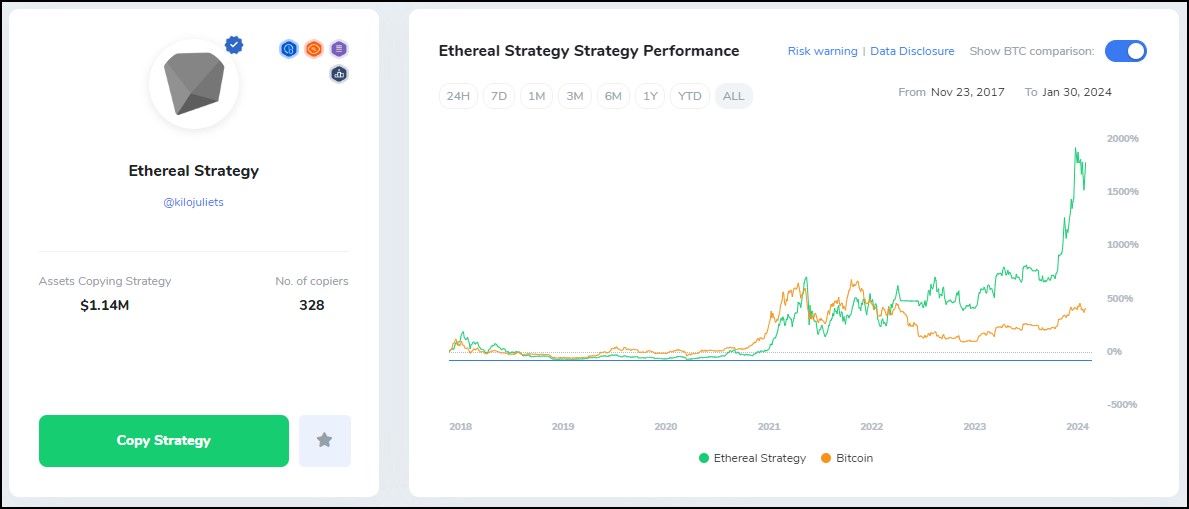
Task: Click the purple list hexagon badge
Action: pos(339,48)
